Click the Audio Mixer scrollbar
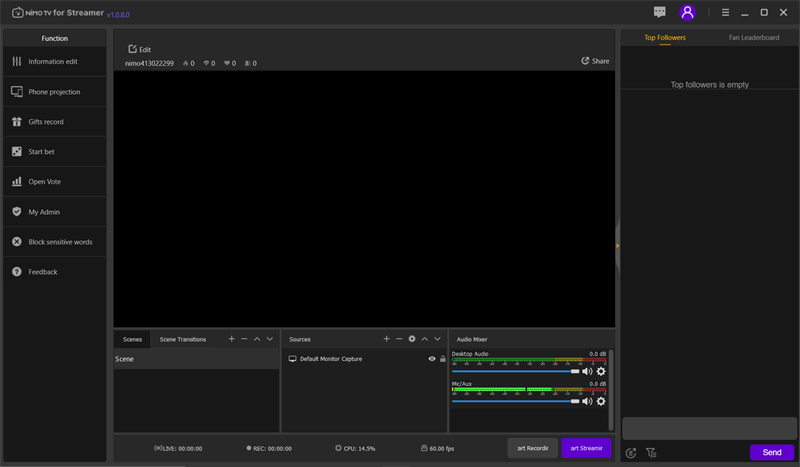The height and width of the screenshot is (467, 800). tap(611, 390)
